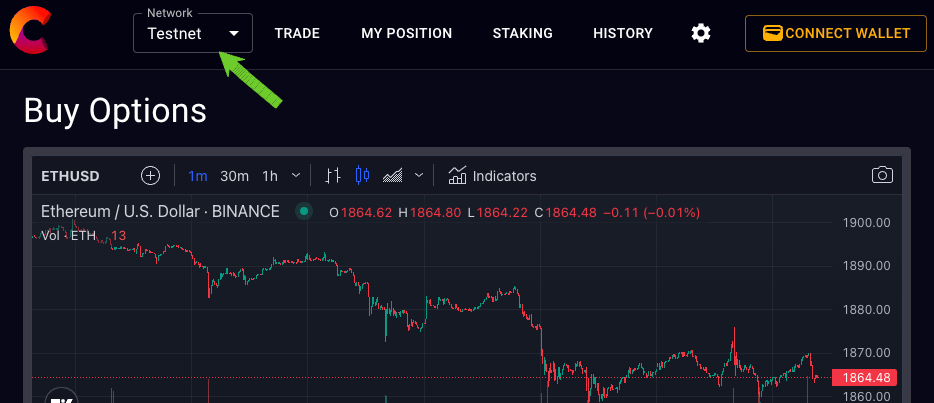
Task: Switch chart to 1m interval
Action: pos(198,176)
